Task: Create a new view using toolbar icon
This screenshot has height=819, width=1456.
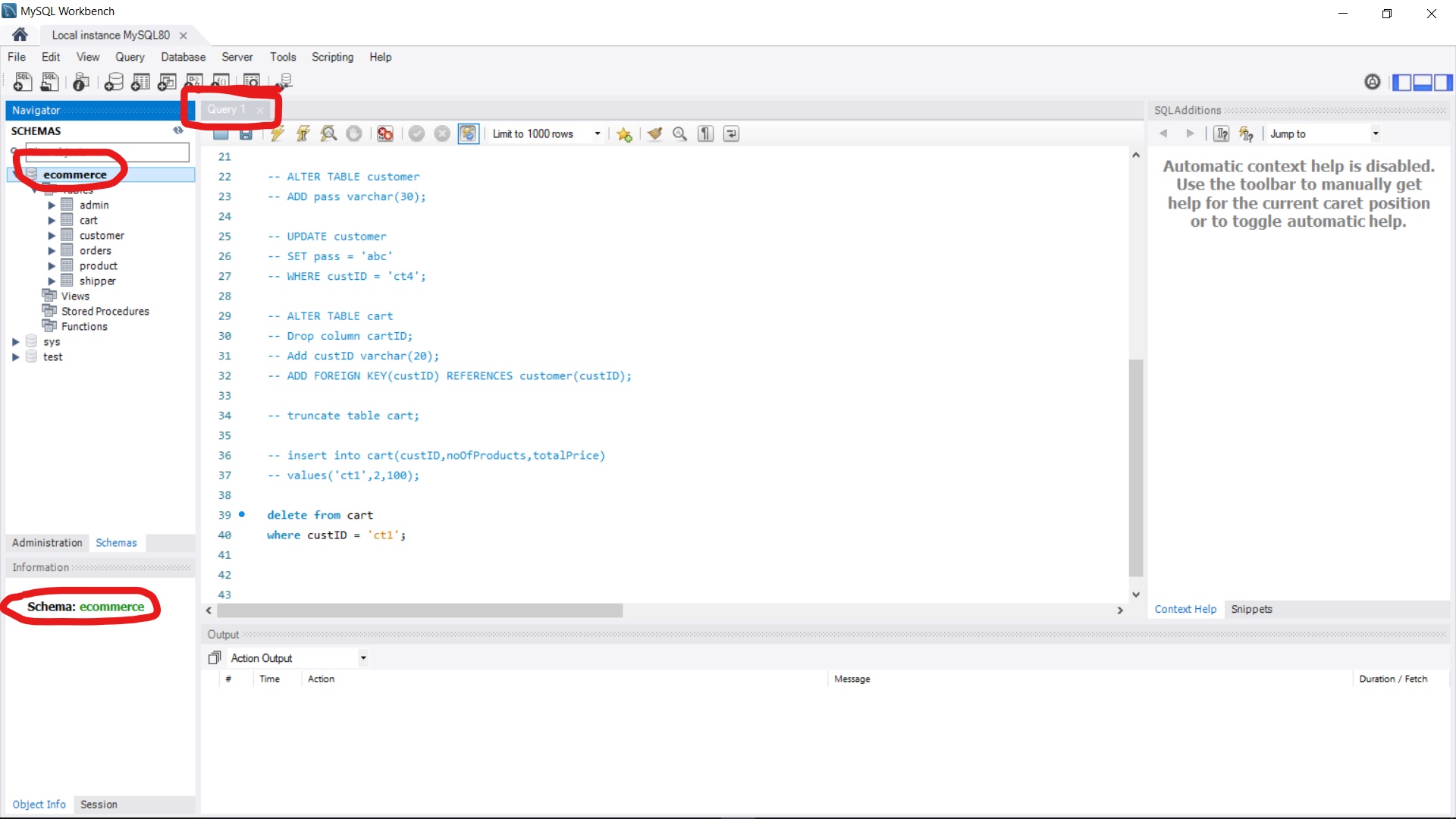Action: (167, 82)
